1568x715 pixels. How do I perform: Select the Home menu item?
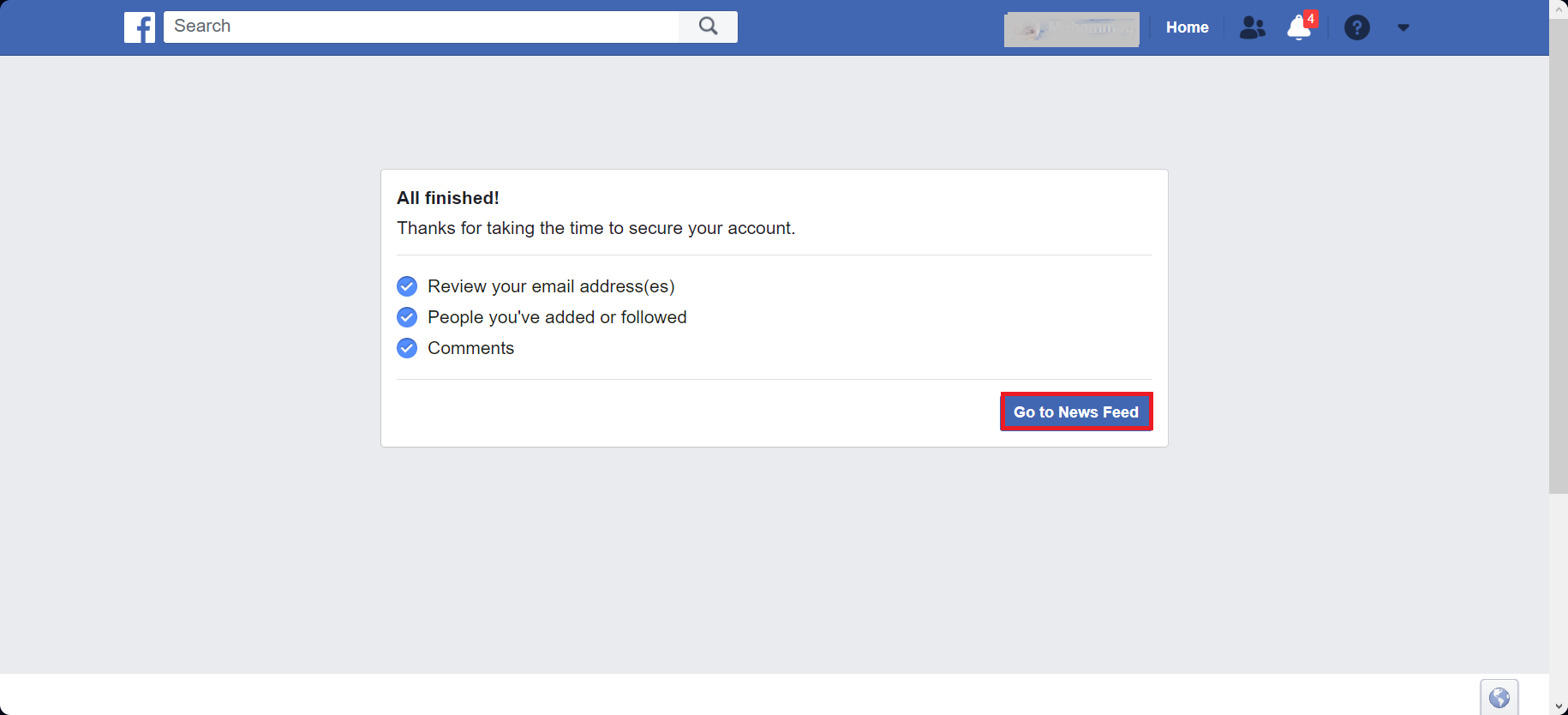[1187, 27]
